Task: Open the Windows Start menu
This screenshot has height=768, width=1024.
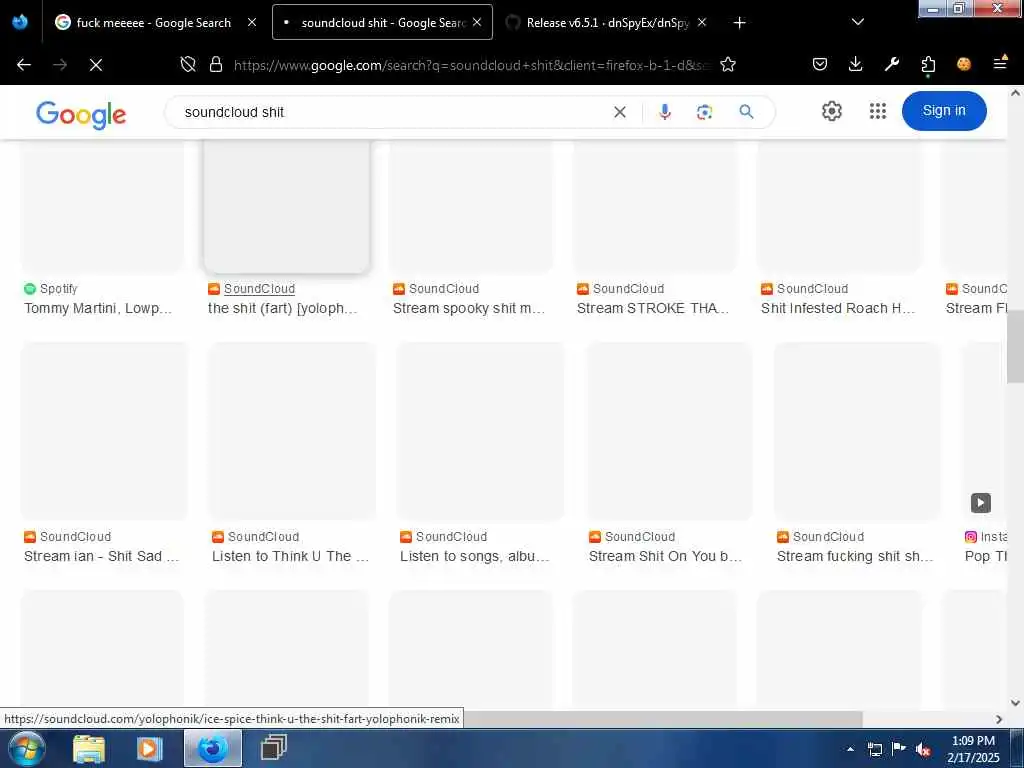Action: pos(26,748)
